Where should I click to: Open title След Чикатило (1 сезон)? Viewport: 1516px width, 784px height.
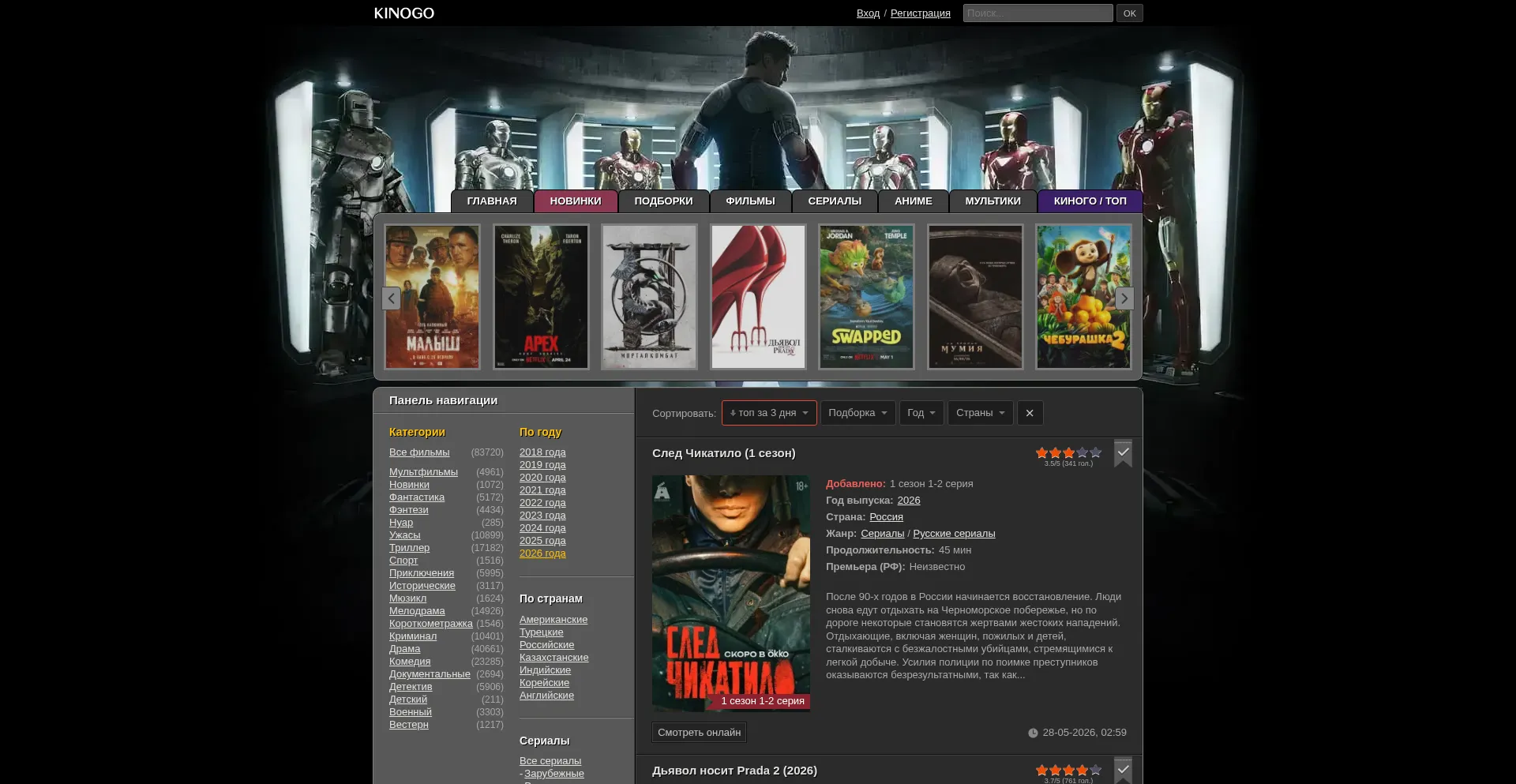pos(723,453)
